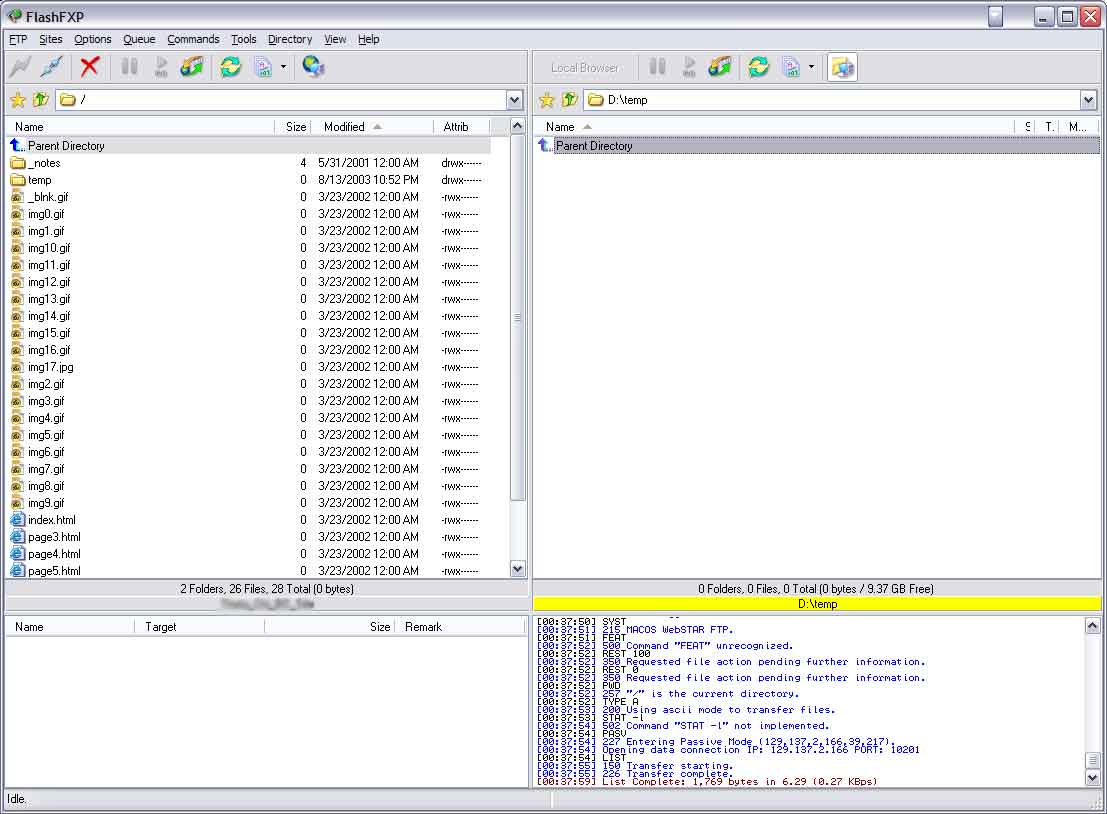Click the Size column header in remote list
The width and height of the screenshot is (1107, 814).
point(296,127)
